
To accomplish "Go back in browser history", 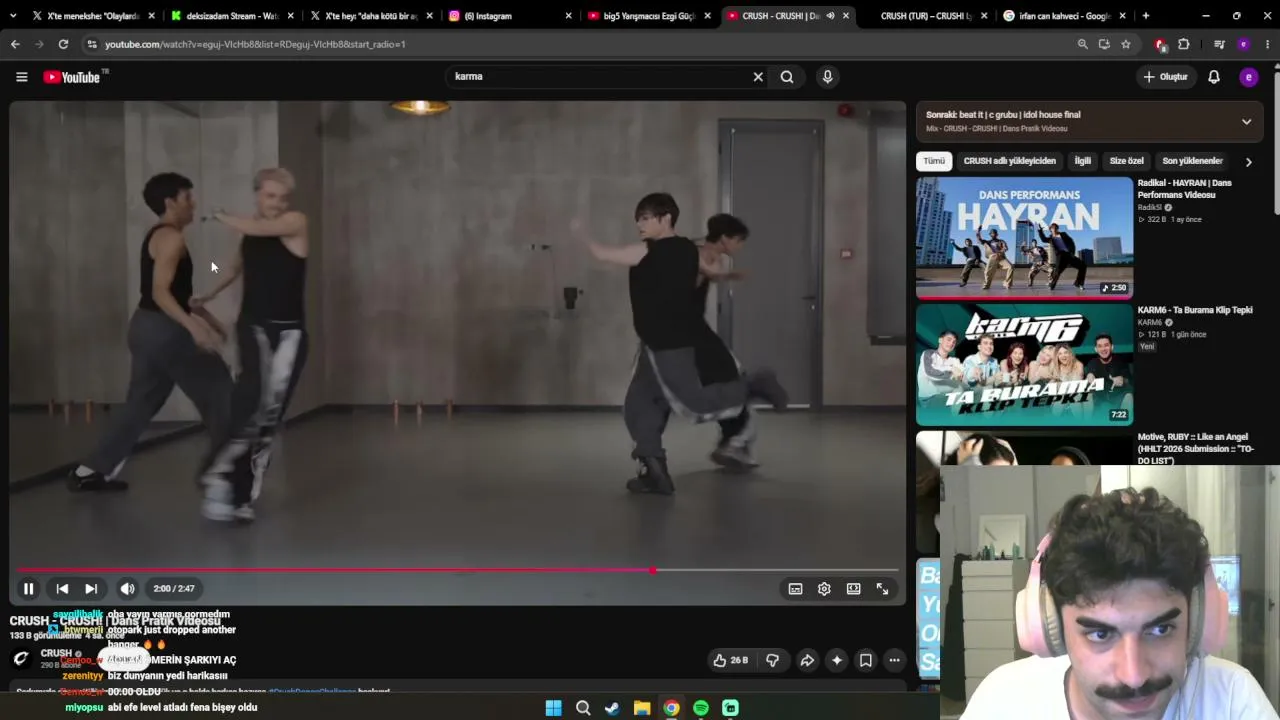I will click(15, 44).
